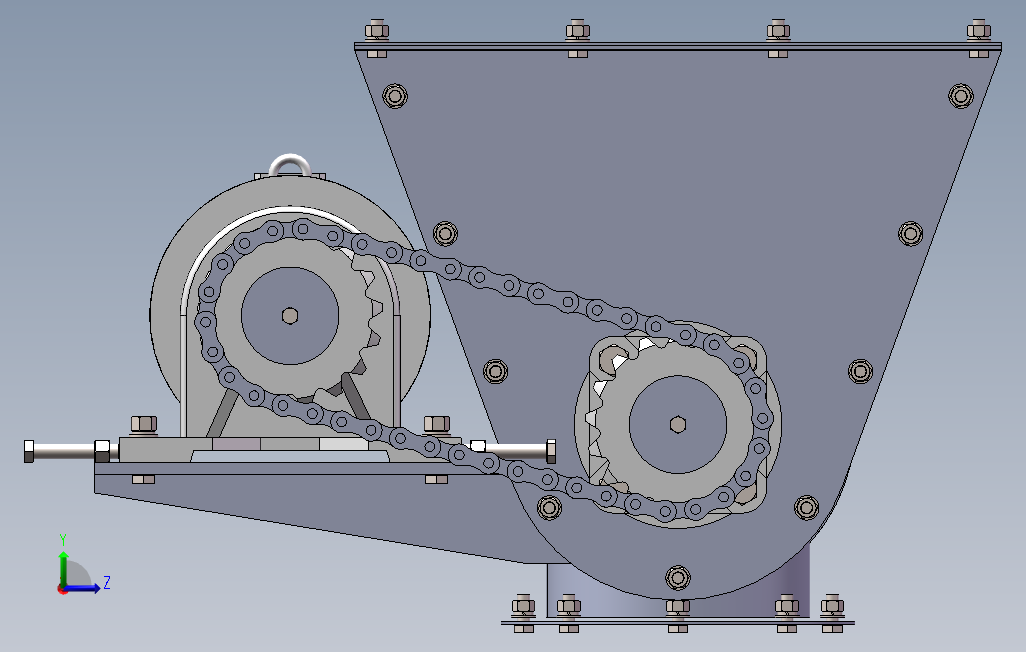Select the bottom-center bolt on hopper plate

(x=678, y=578)
